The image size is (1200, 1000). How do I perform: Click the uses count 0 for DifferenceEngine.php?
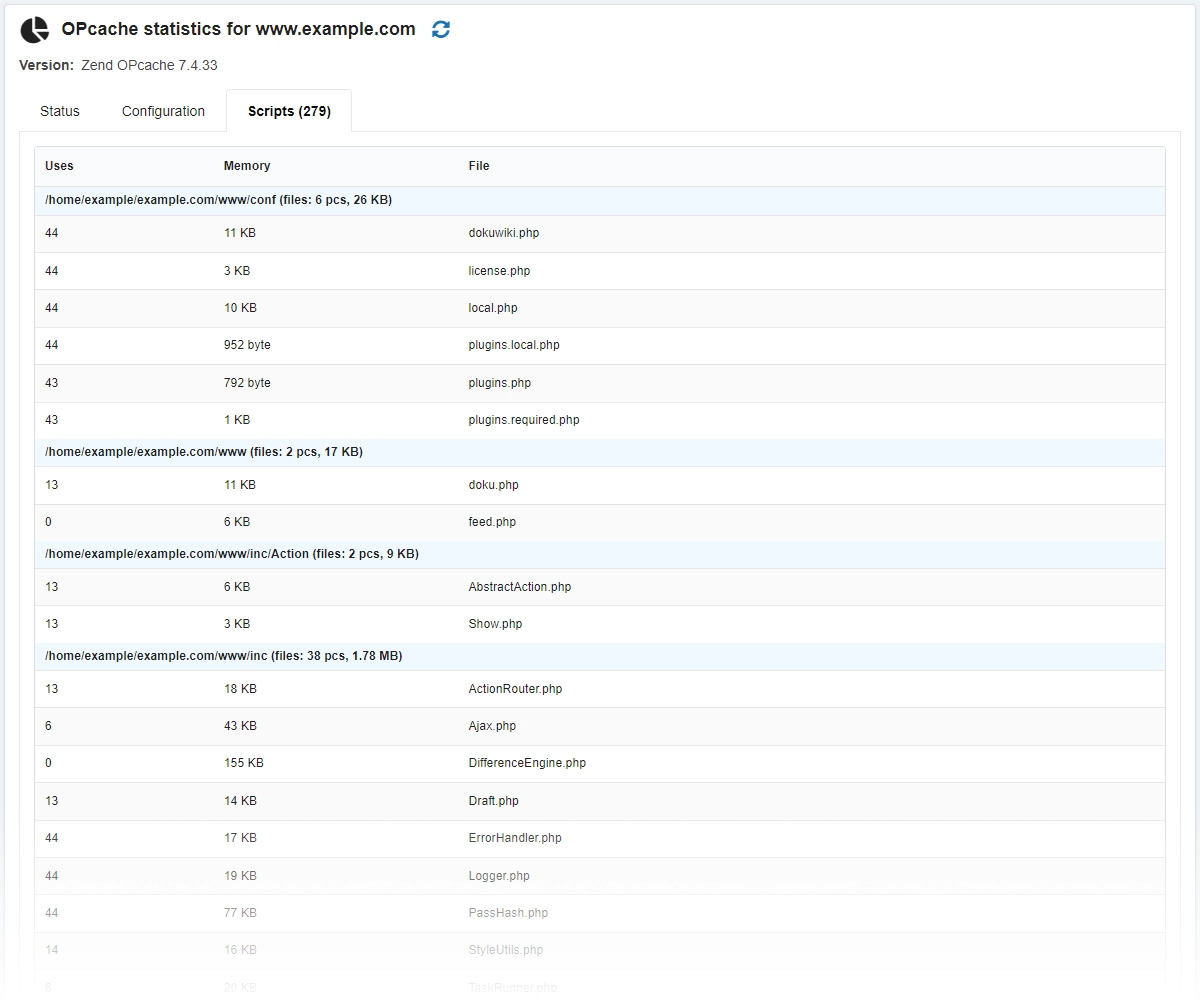pyautogui.click(x=49, y=763)
